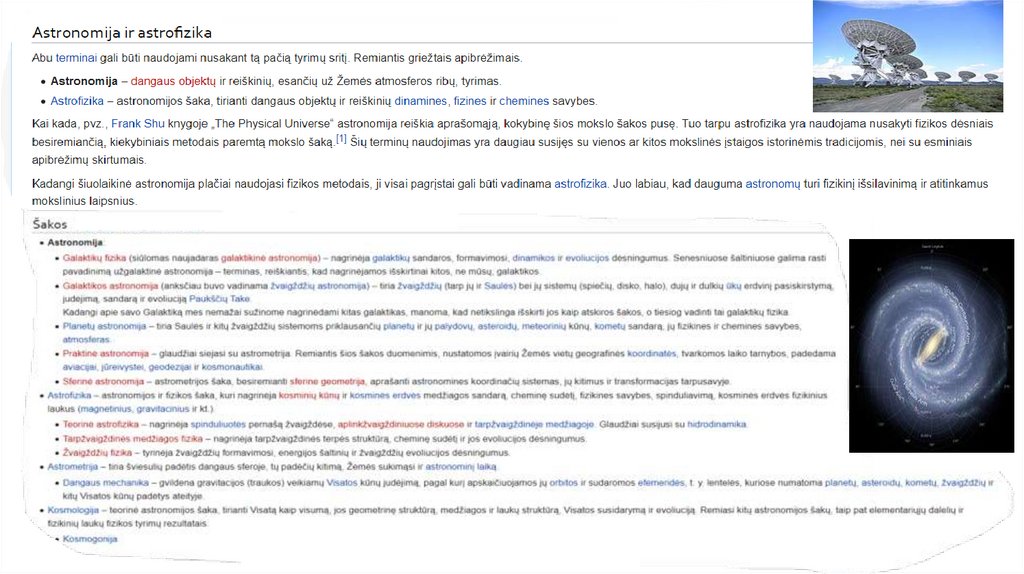Click 'evoliucijos' link in Galaktikų fizika row
The height and width of the screenshot is (574, 1024).
pos(586,258)
